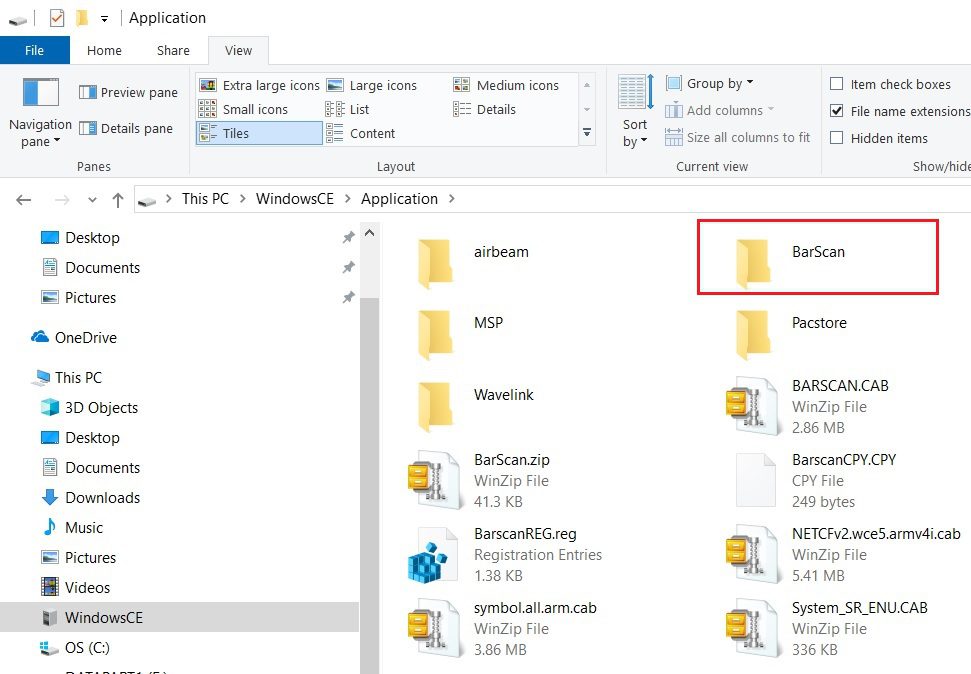
Task: Select This PC in navigation tree
Action: pos(67,377)
